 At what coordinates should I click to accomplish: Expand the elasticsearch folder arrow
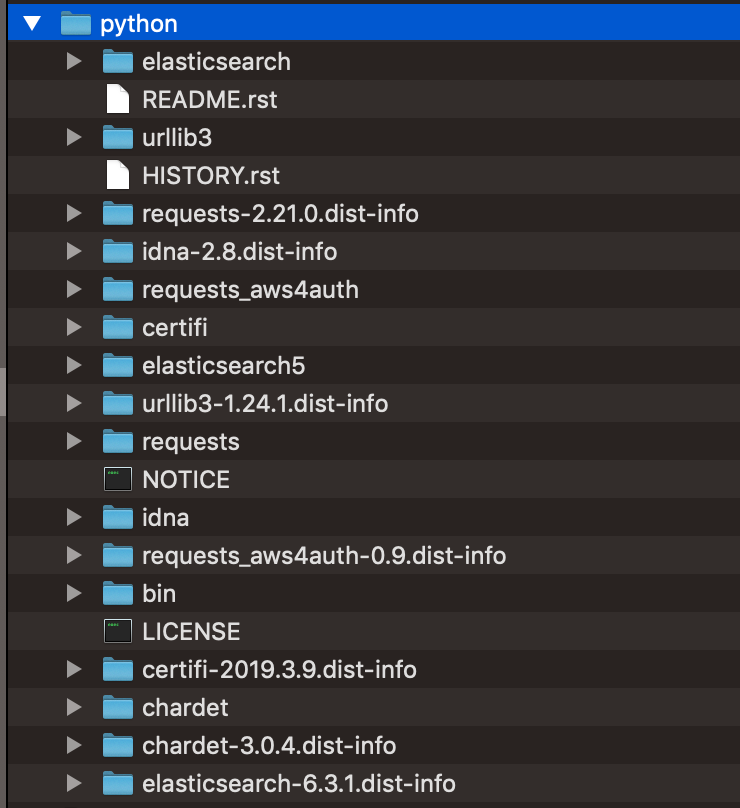74,61
